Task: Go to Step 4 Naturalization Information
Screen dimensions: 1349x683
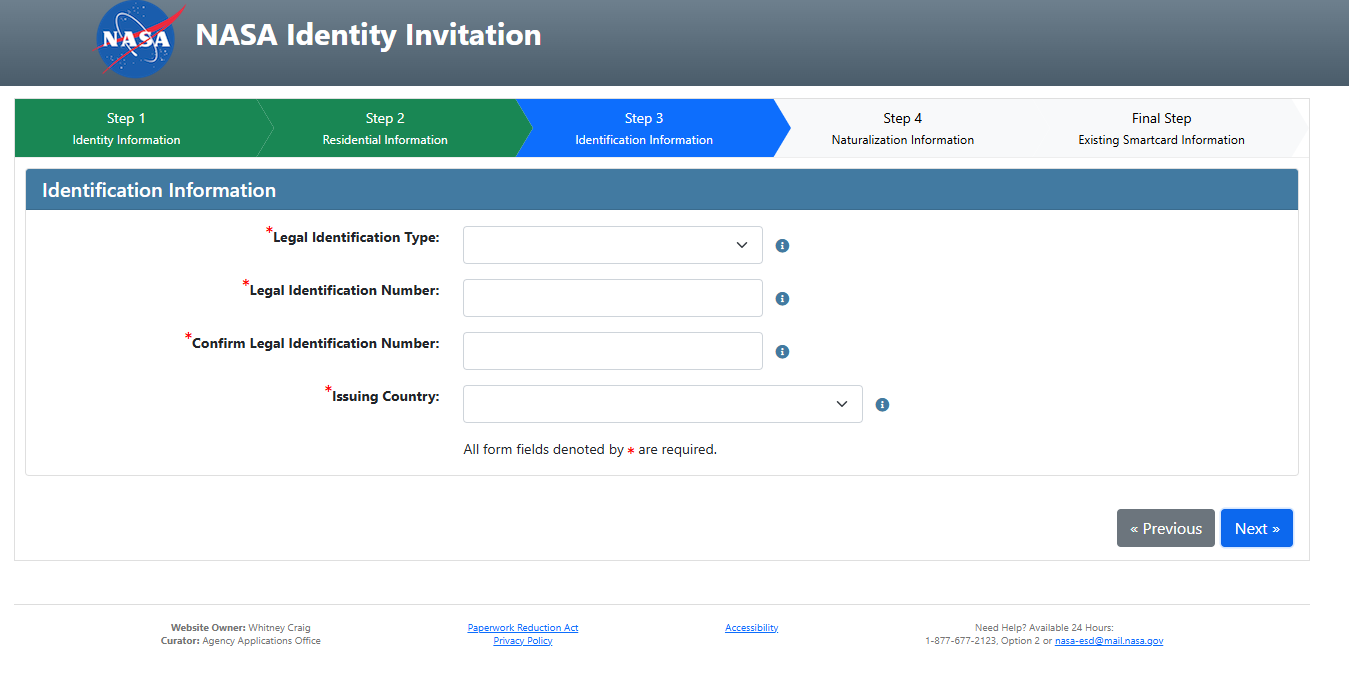Action: tap(903, 128)
